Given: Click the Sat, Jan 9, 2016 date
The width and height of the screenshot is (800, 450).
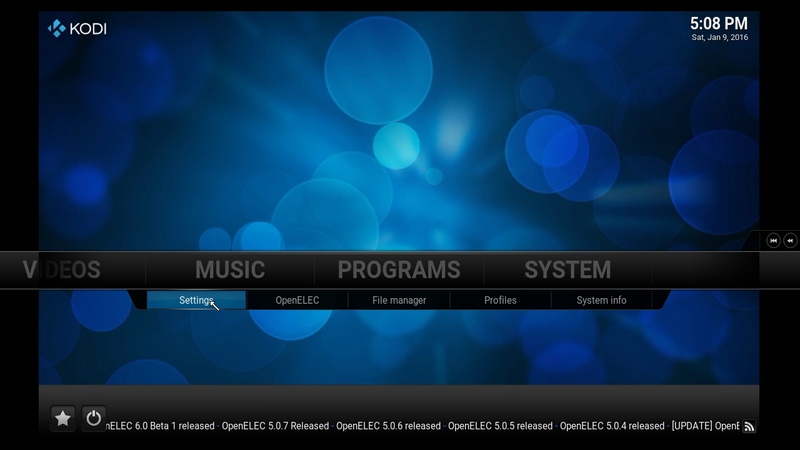Looking at the screenshot, I should point(718,38).
